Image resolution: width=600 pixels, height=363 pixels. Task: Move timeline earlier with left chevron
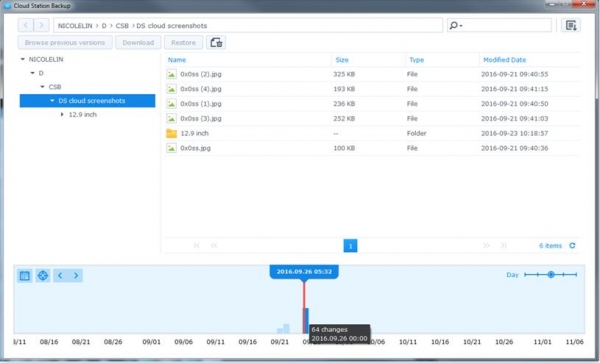click(60, 275)
